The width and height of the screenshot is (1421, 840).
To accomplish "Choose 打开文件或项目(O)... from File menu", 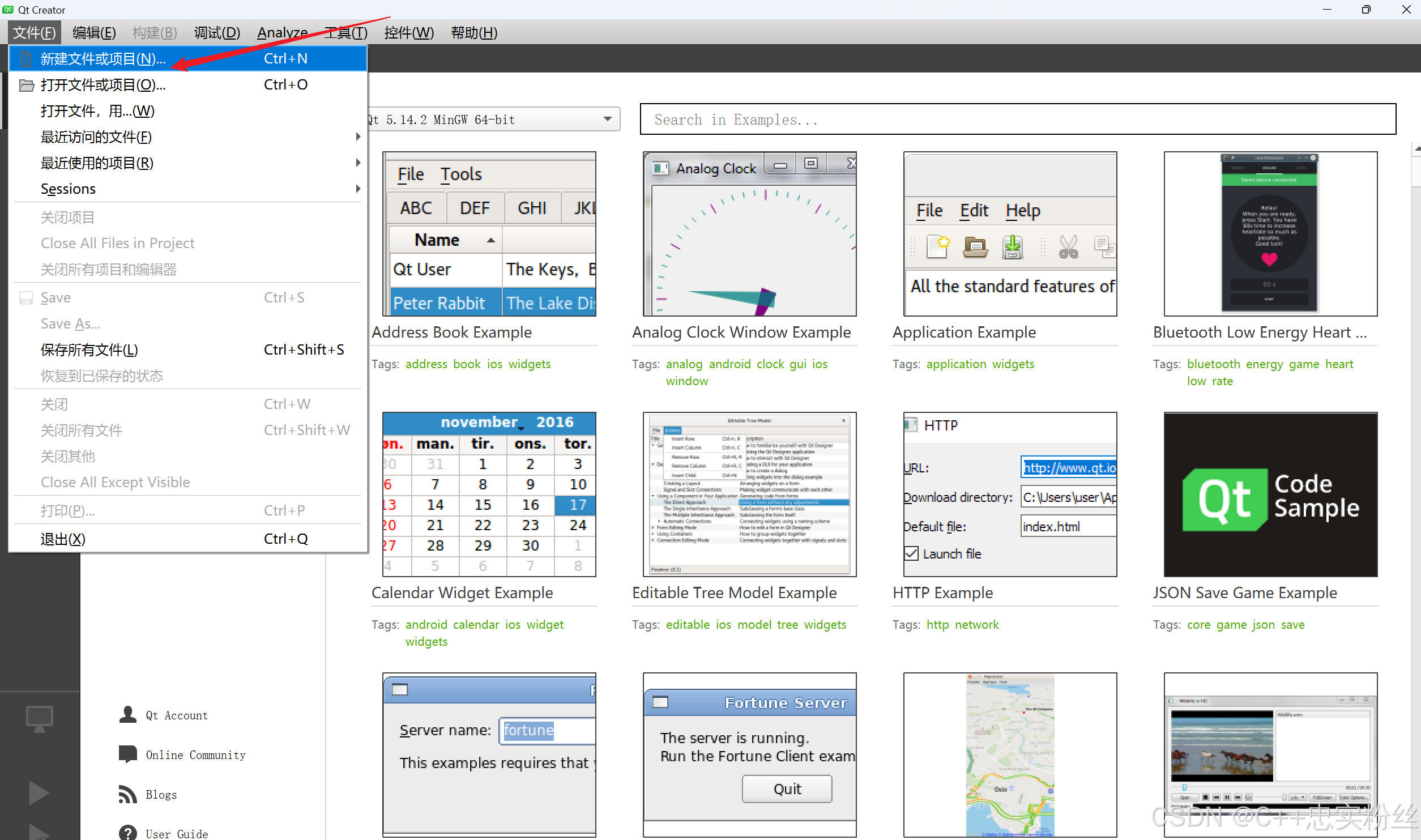I will (188, 85).
